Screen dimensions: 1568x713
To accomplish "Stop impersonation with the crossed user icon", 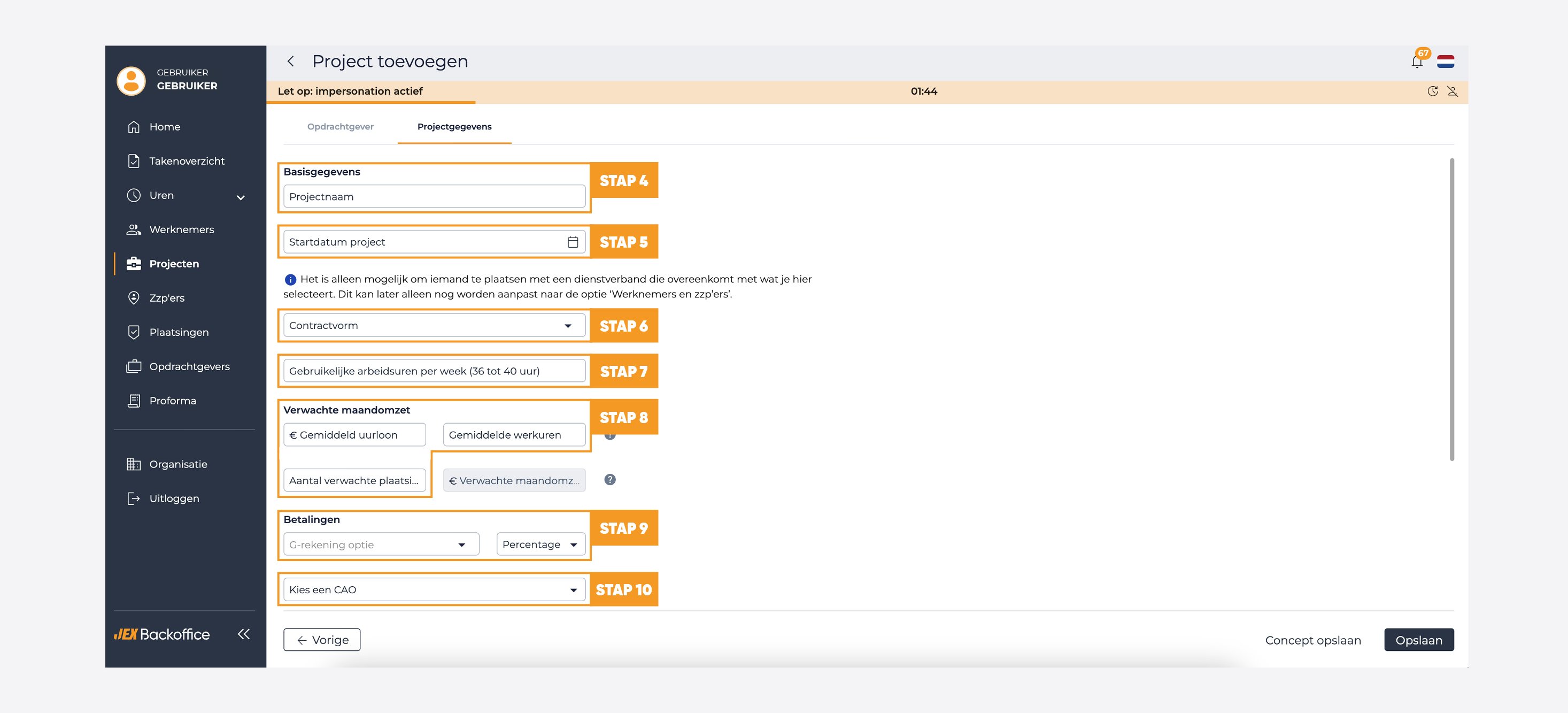I will coord(1453,91).
